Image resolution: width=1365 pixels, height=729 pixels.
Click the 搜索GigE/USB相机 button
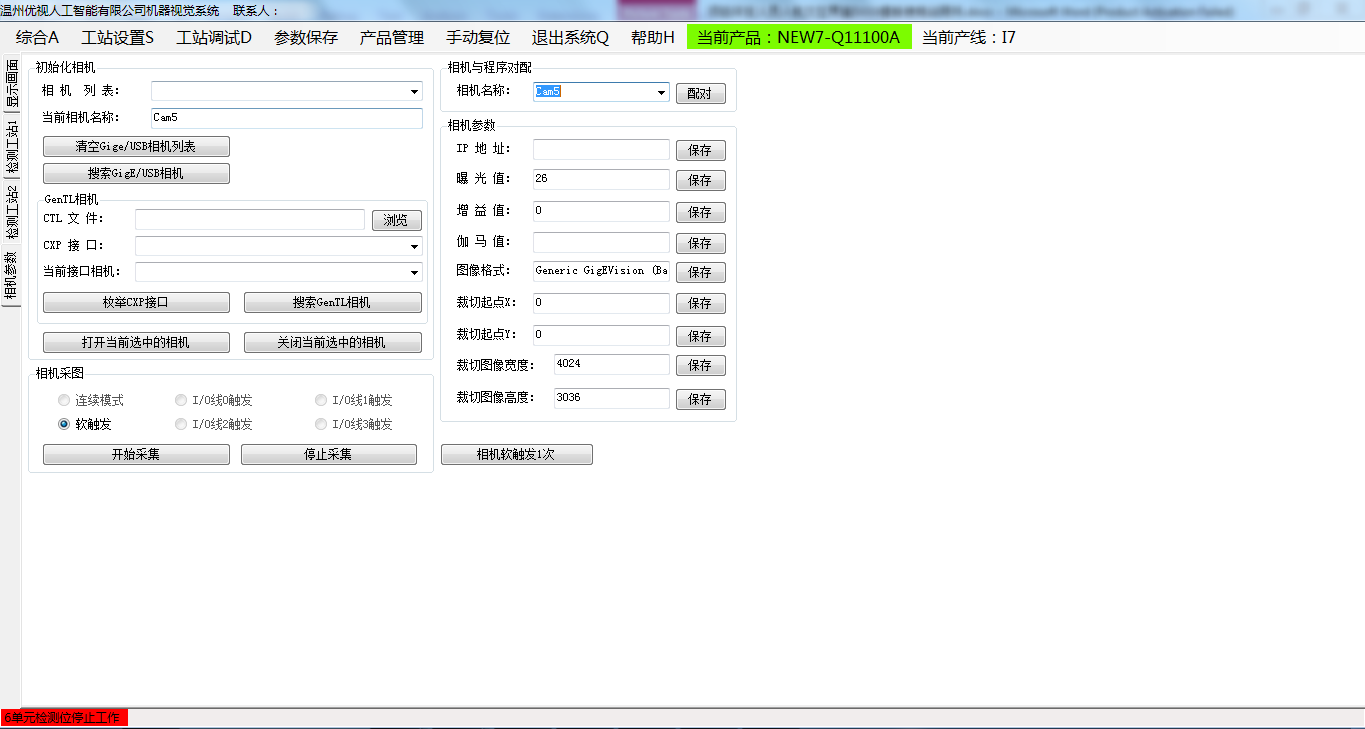pyautogui.click(x=136, y=173)
